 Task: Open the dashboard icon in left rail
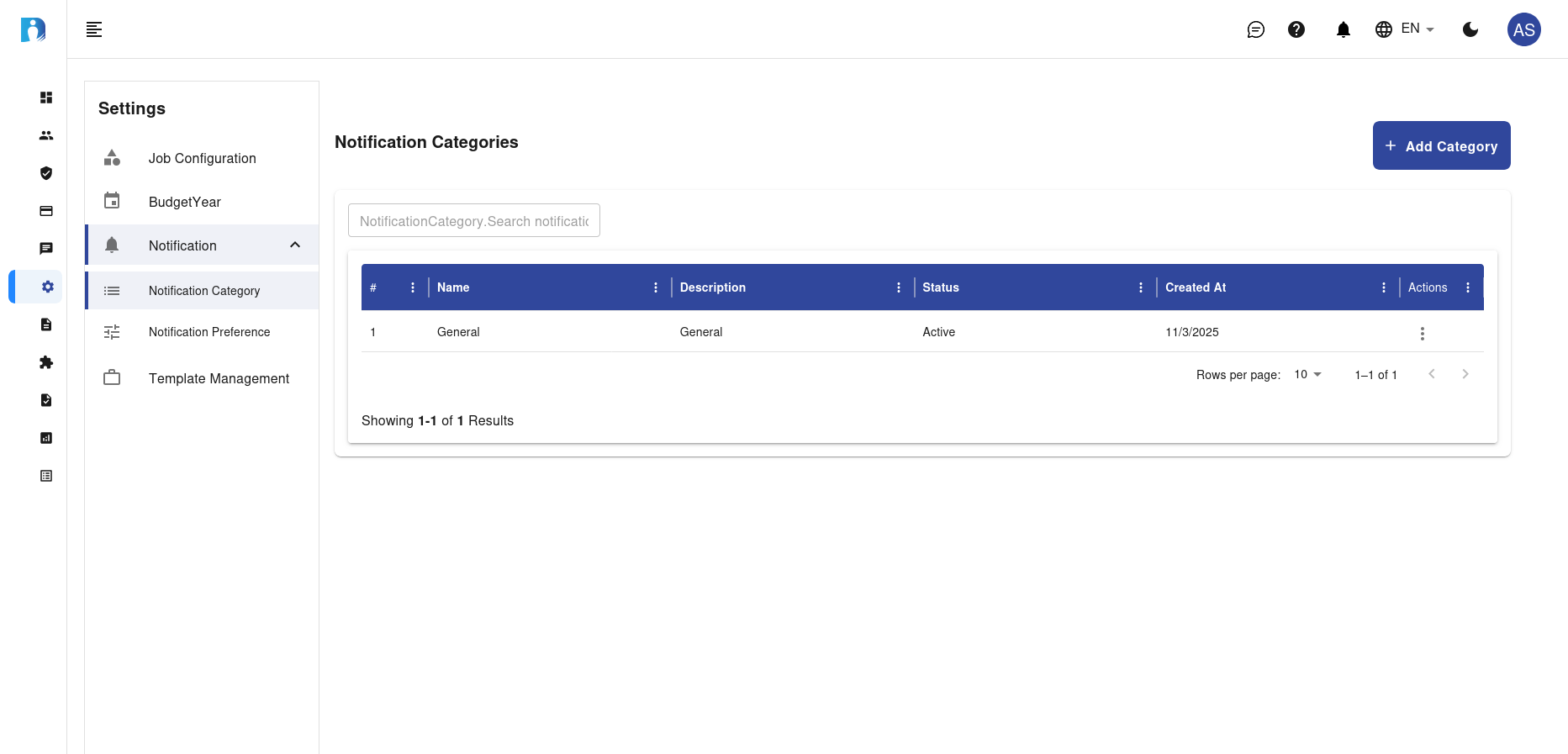tap(46, 98)
